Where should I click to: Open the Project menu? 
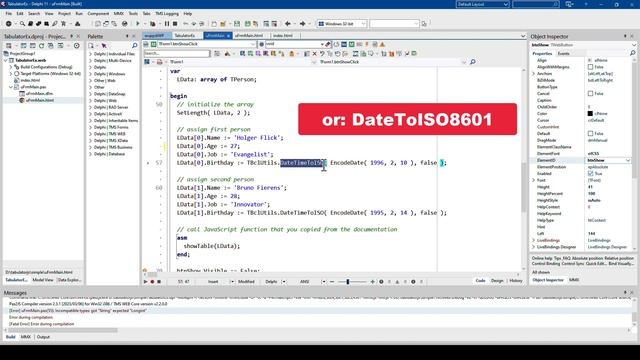(64, 13)
